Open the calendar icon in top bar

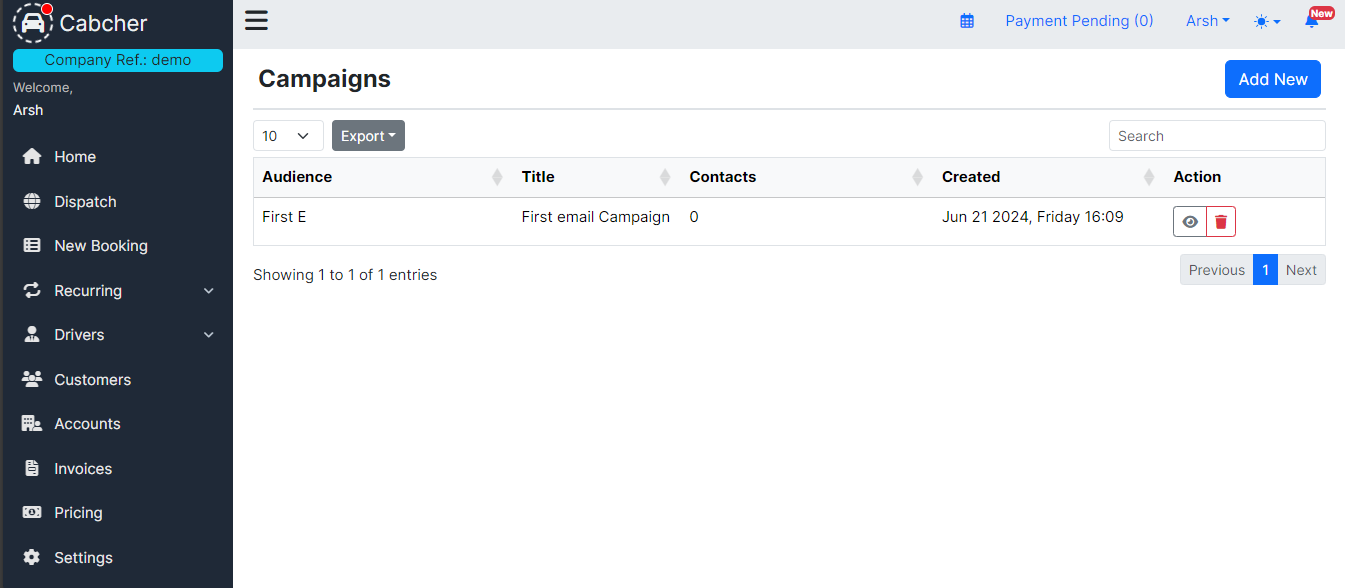[x=967, y=21]
